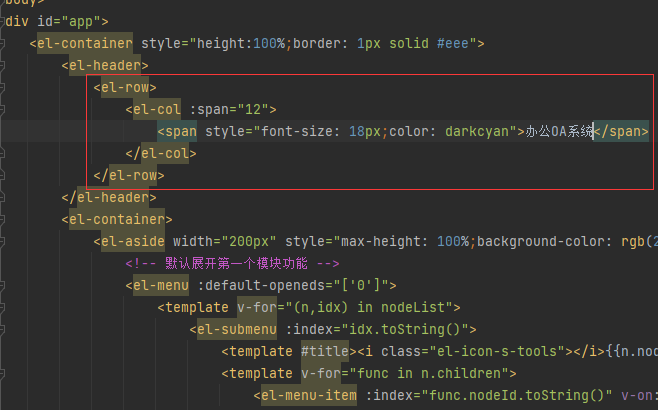Click the darkcyan color value
Image resolution: width=658 pixels, height=410 pixels.
pyautogui.click(x=484, y=131)
